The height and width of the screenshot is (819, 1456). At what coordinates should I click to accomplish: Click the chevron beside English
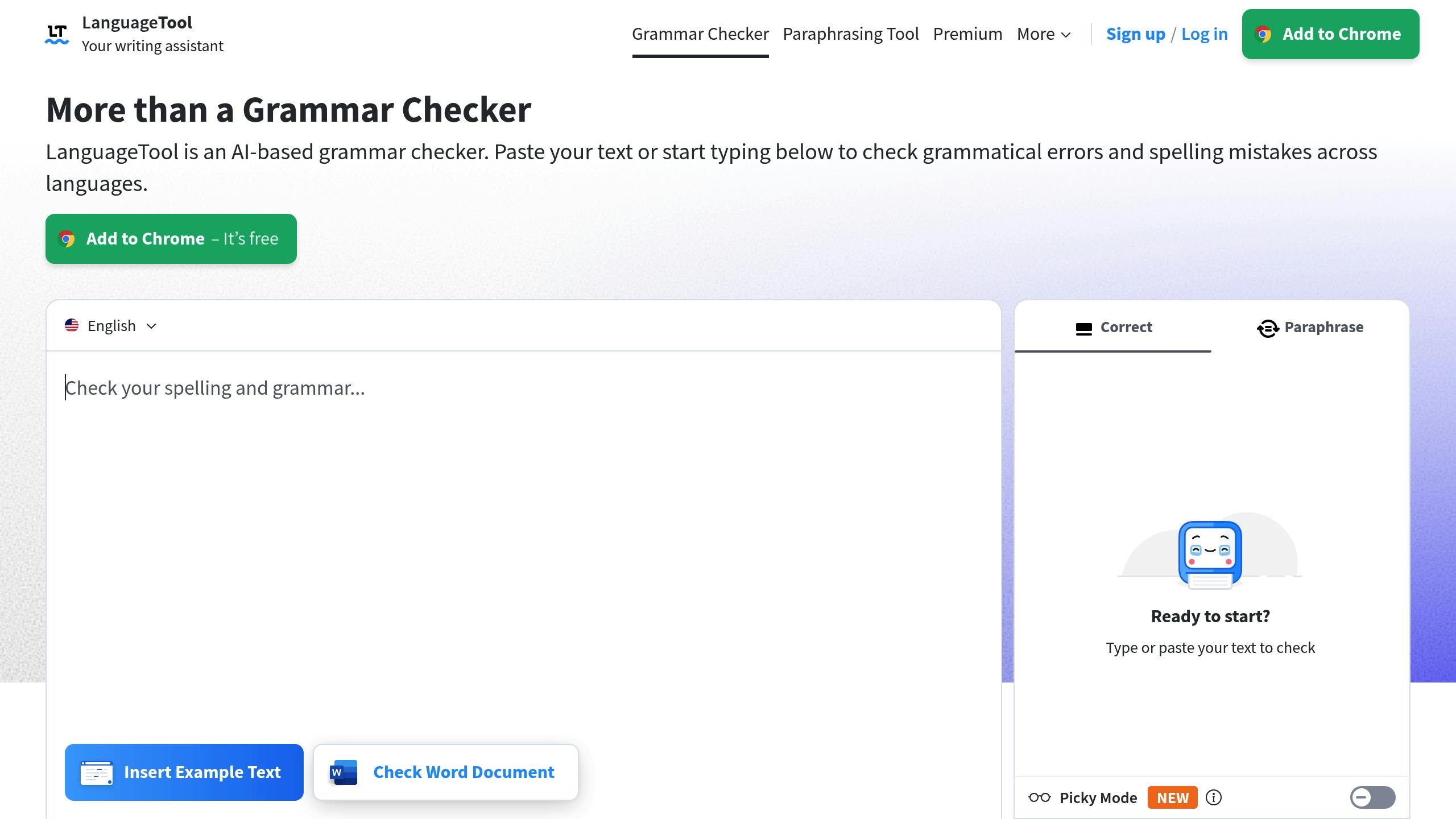click(x=151, y=326)
